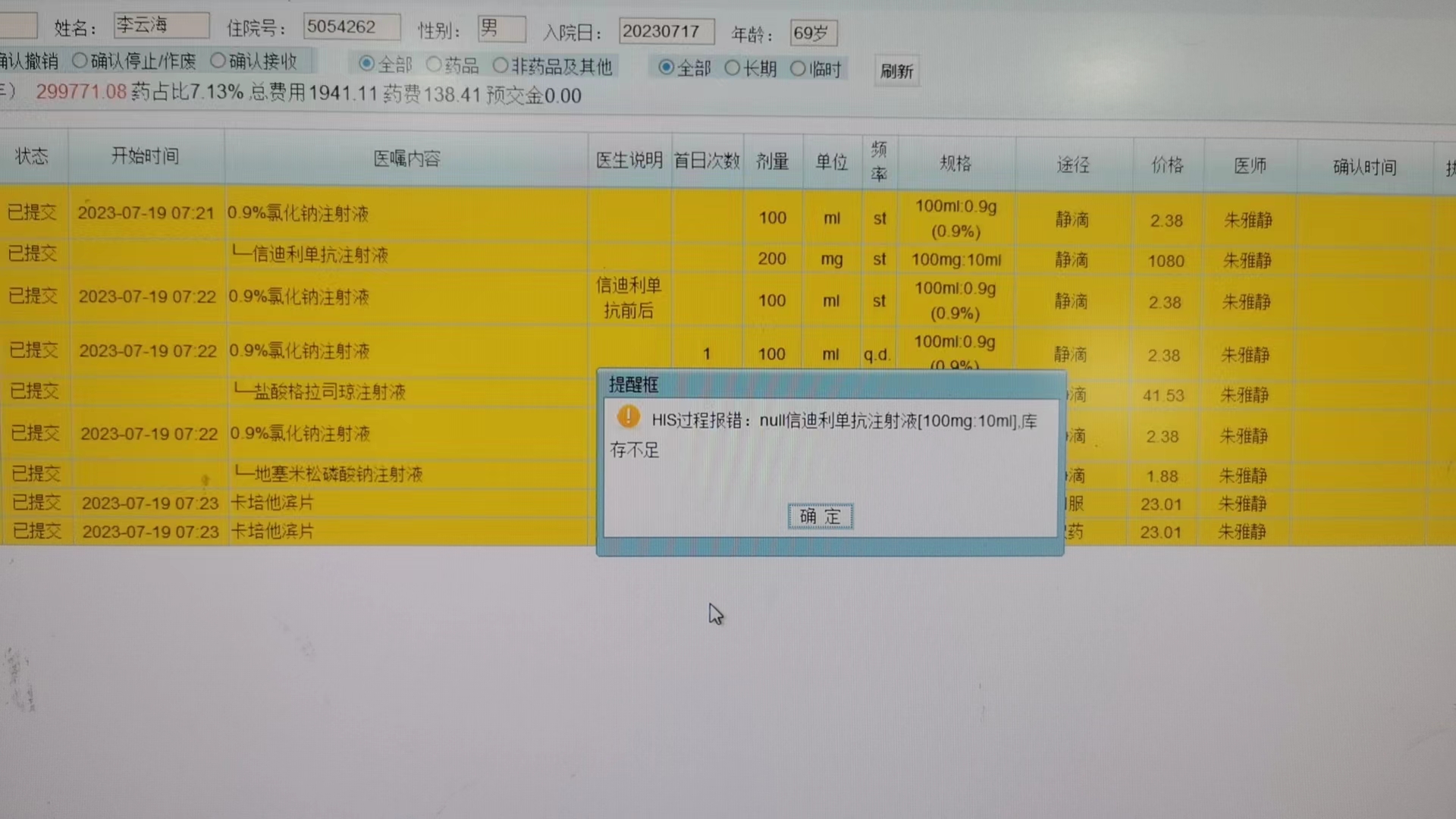Select the 信迪利单抗注射液 order row

[318, 255]
